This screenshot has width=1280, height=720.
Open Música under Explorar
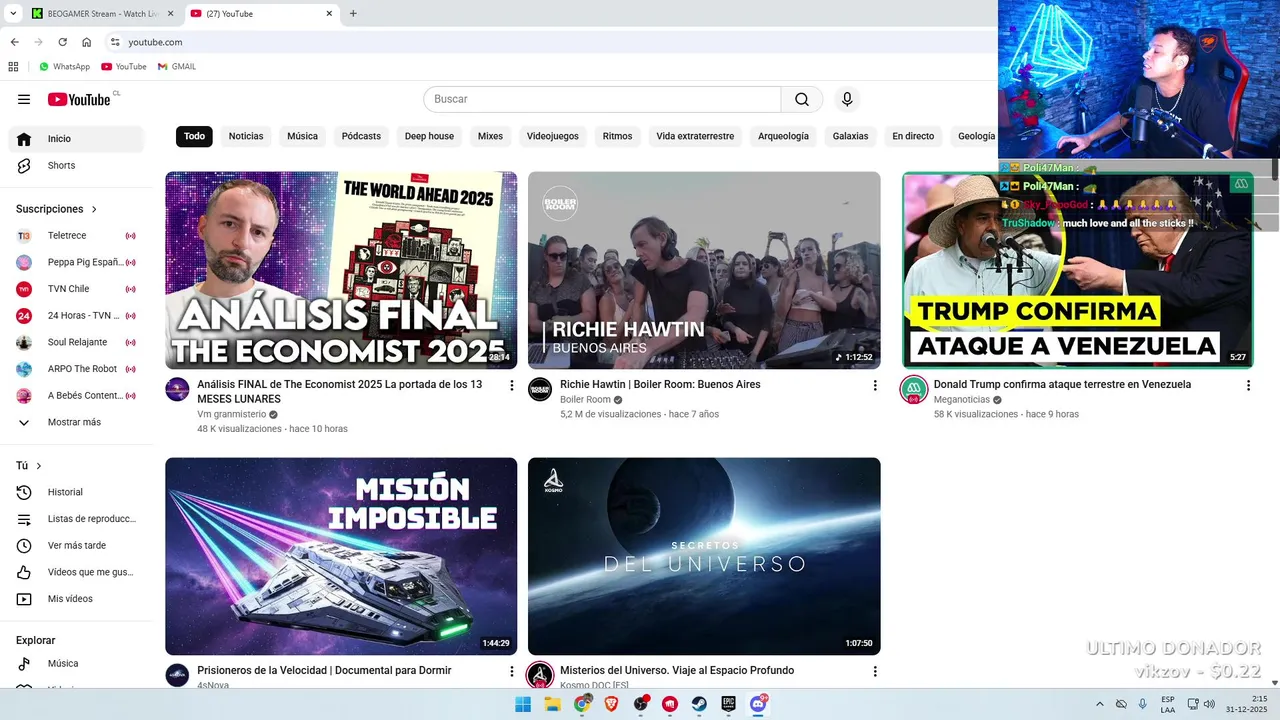(76, 664)
